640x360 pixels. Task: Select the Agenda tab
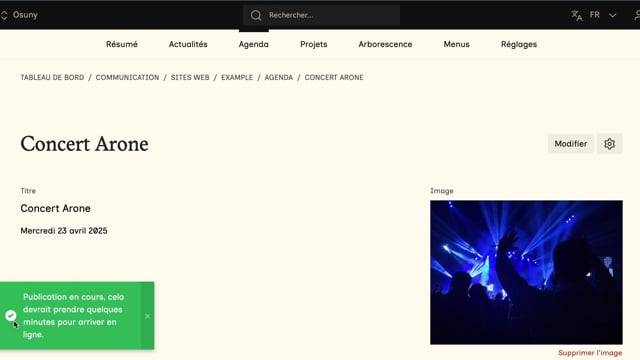(253, 44)
